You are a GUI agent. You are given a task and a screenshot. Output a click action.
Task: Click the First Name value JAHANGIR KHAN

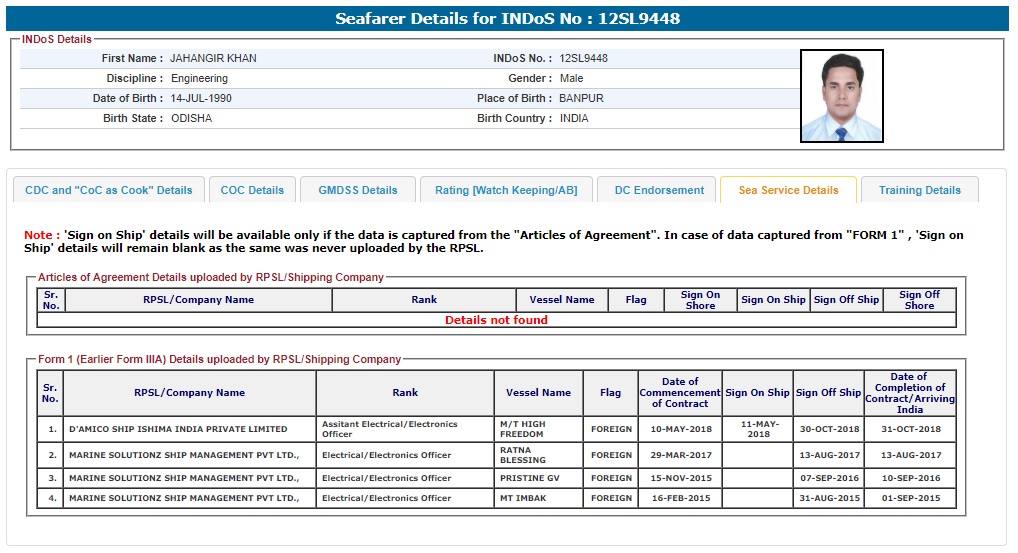213,58
